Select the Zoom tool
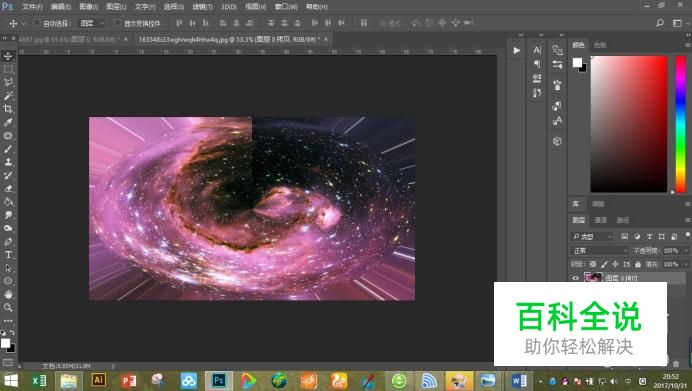The width and height of the screenshot is (692, 391). tap(8, 307)
